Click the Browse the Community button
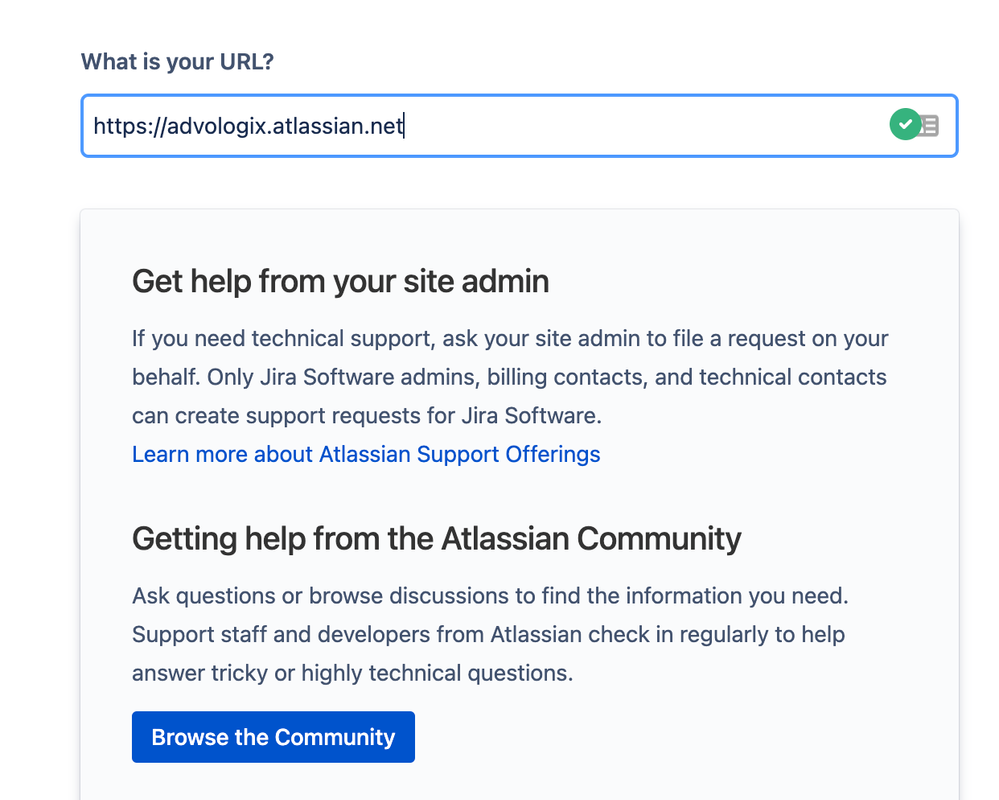 273,737
